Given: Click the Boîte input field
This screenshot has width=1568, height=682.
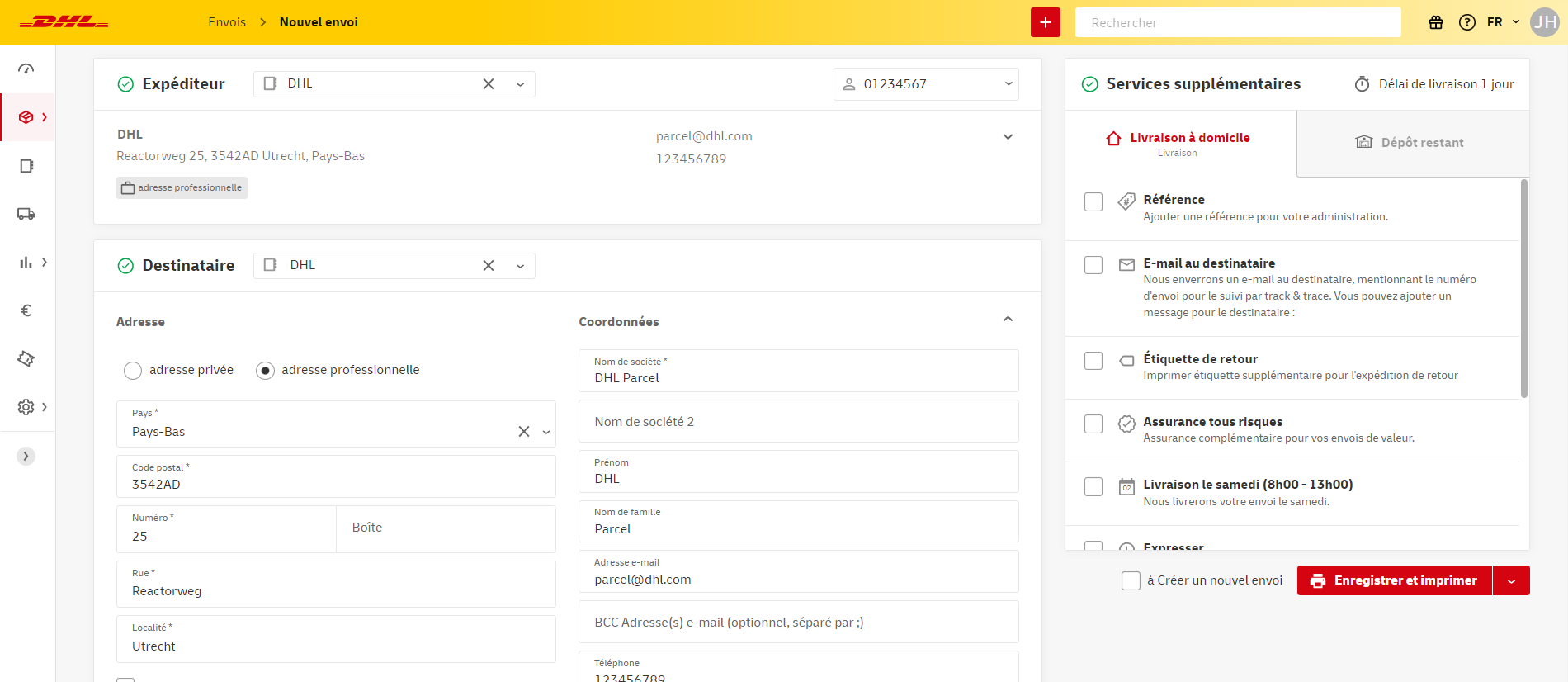Looking at the screenshot, I should click(x=446, y=529).
